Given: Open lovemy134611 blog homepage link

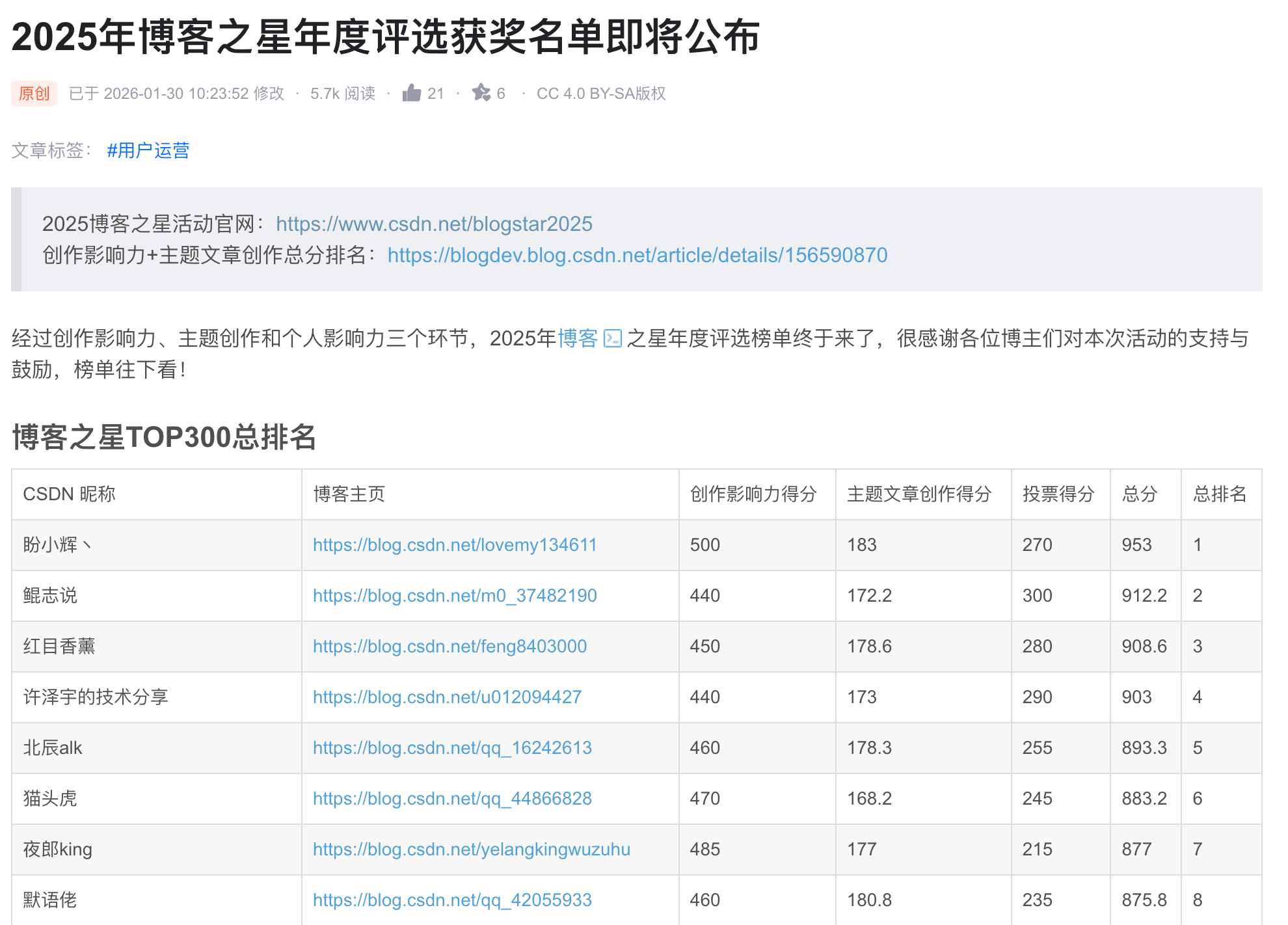Looking at the screenshot, I should point(455,544).
